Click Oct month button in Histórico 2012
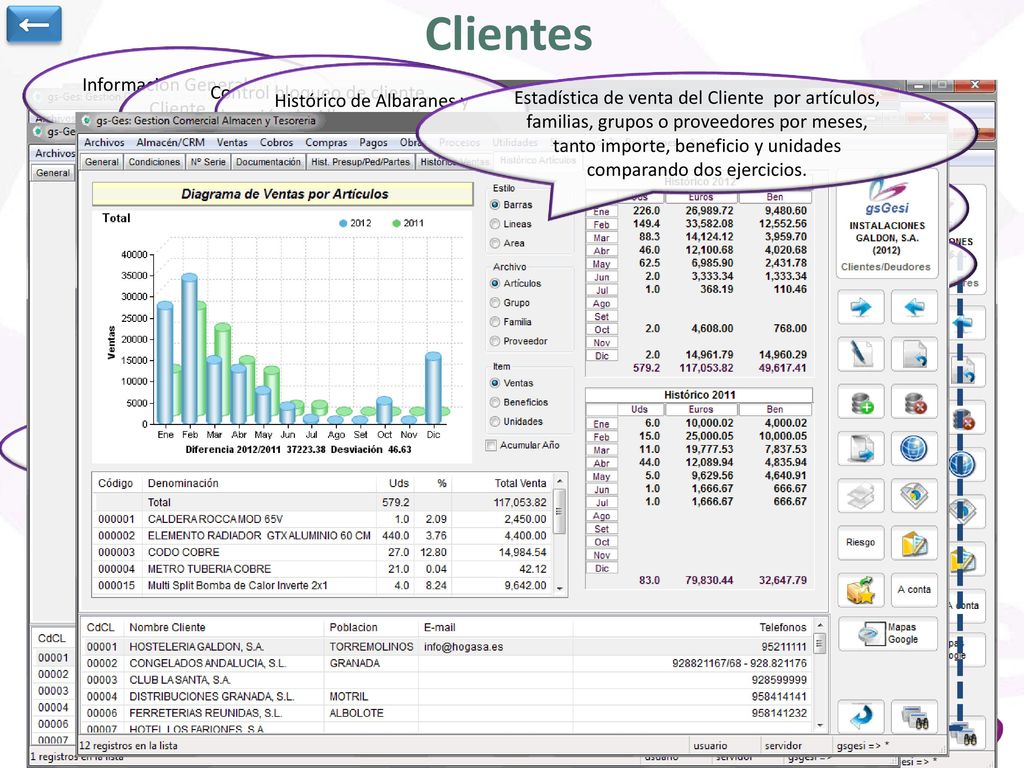The height and width of the screenshot is (768, 1024). point(601,330)
